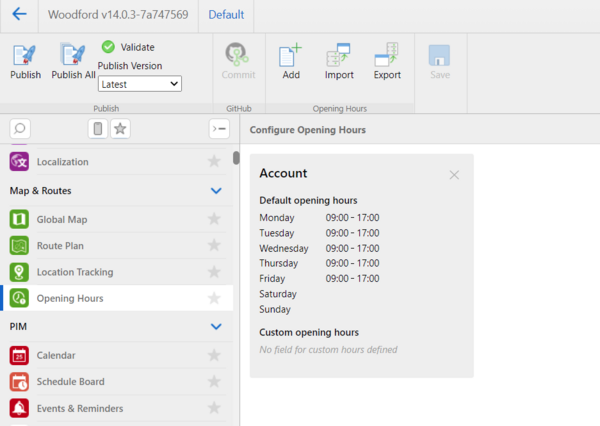
Task: Toggle favorite star for Calendar
Action: point(213,355)
